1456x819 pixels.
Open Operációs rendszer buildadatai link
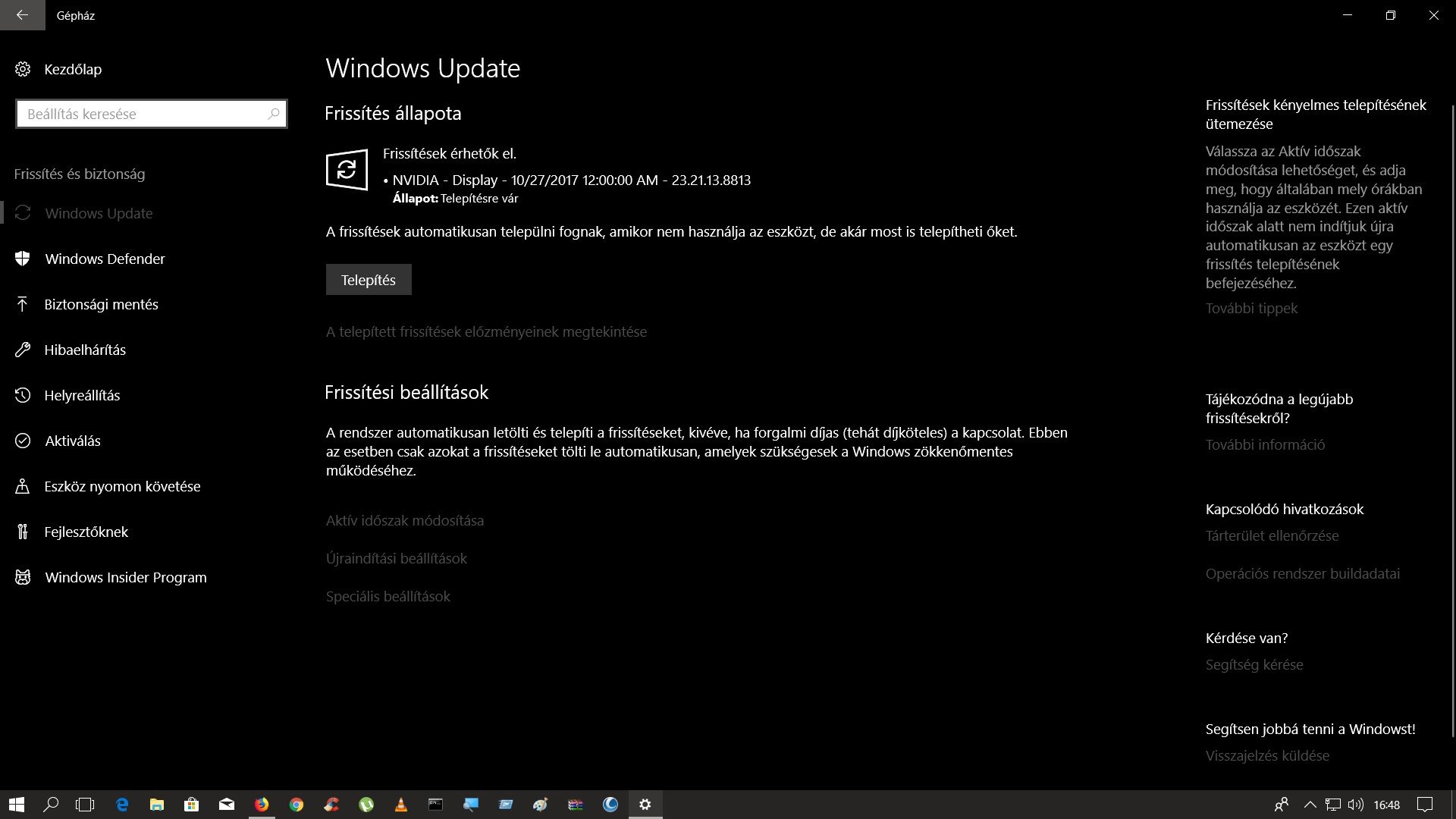(x=1303, y=573)
